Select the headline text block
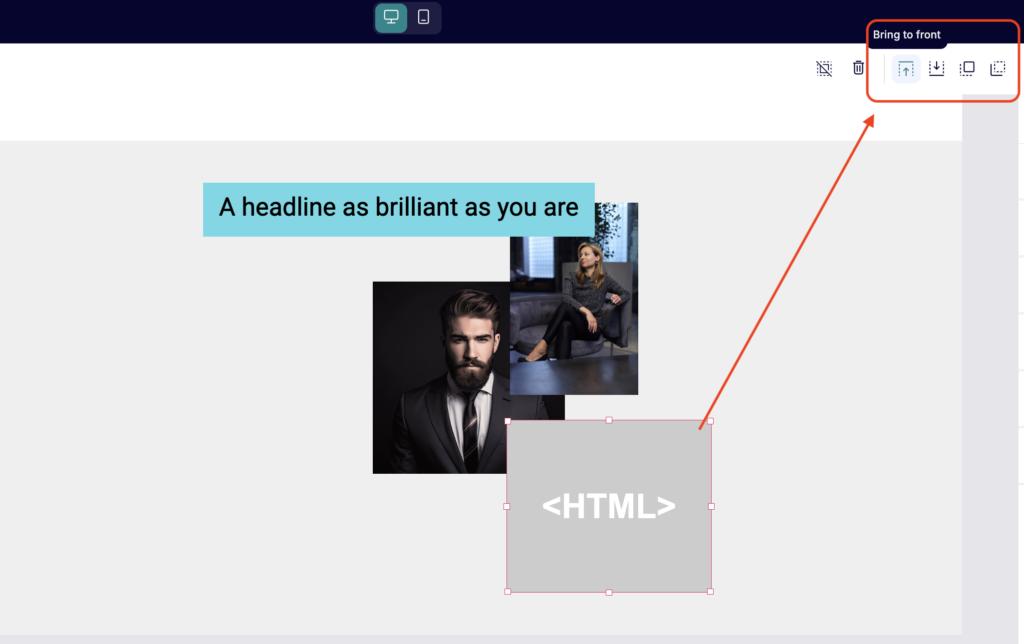The image size is (1024, 644). point(398,209)
